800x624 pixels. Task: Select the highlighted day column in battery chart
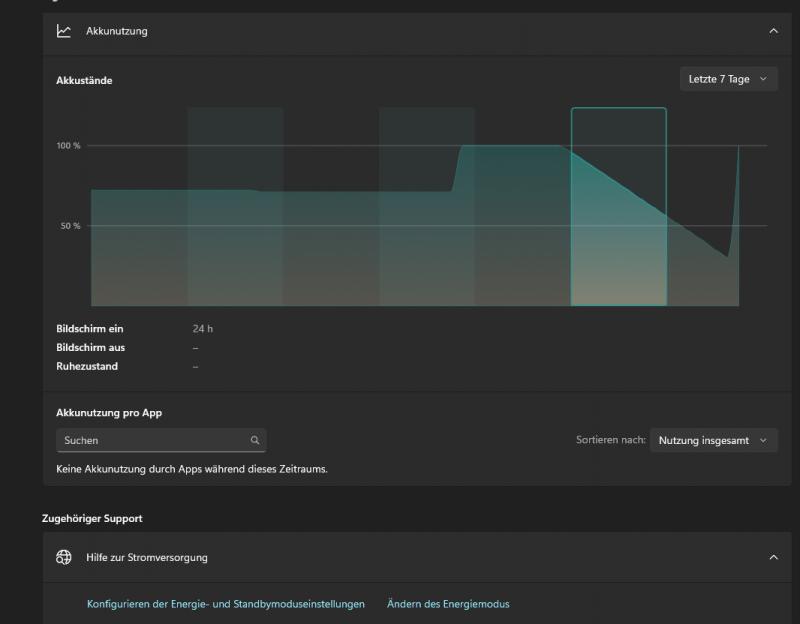click(618, 206)
